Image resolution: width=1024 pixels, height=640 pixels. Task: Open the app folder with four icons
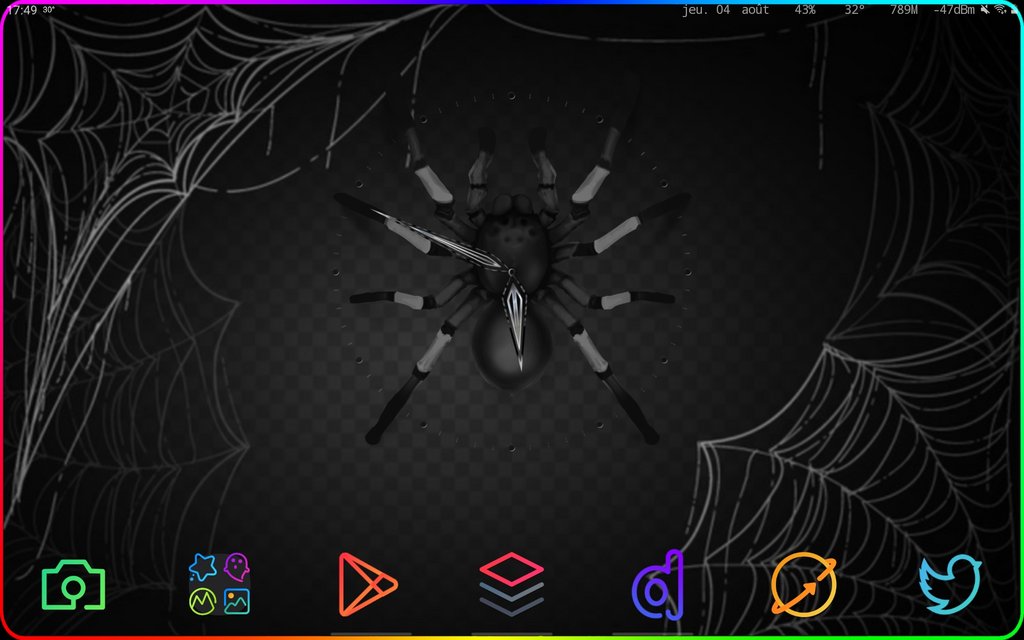[x=219, y=584]
